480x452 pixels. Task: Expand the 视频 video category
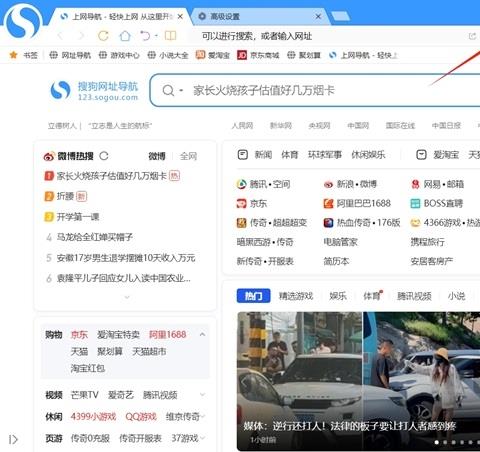[202, 395]
